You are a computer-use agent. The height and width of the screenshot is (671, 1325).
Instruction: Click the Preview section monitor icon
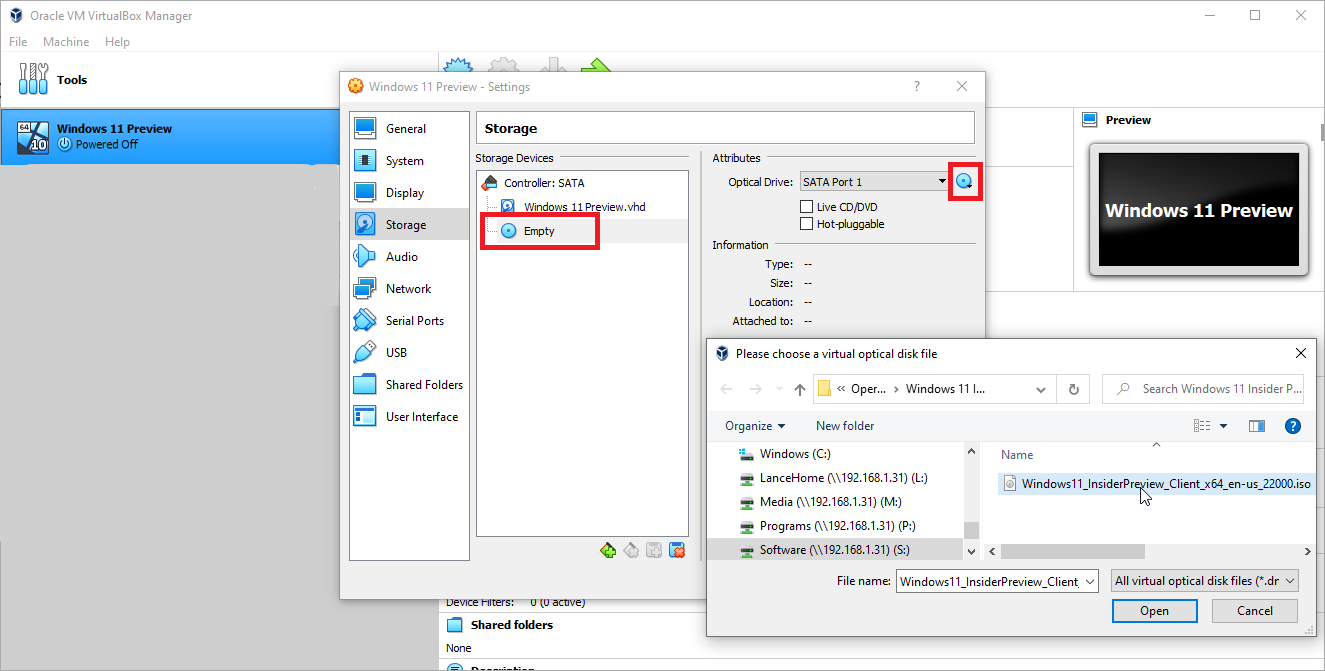(x=1091, y=120)
